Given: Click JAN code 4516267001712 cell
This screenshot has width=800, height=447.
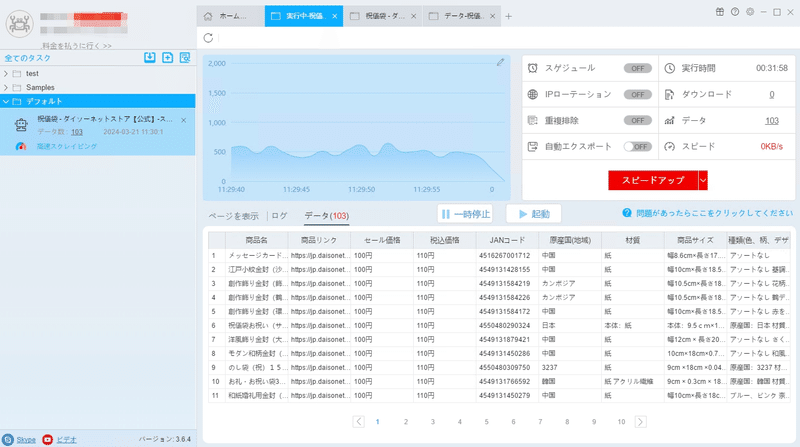Looking at the screenshot, I should 505,255.
